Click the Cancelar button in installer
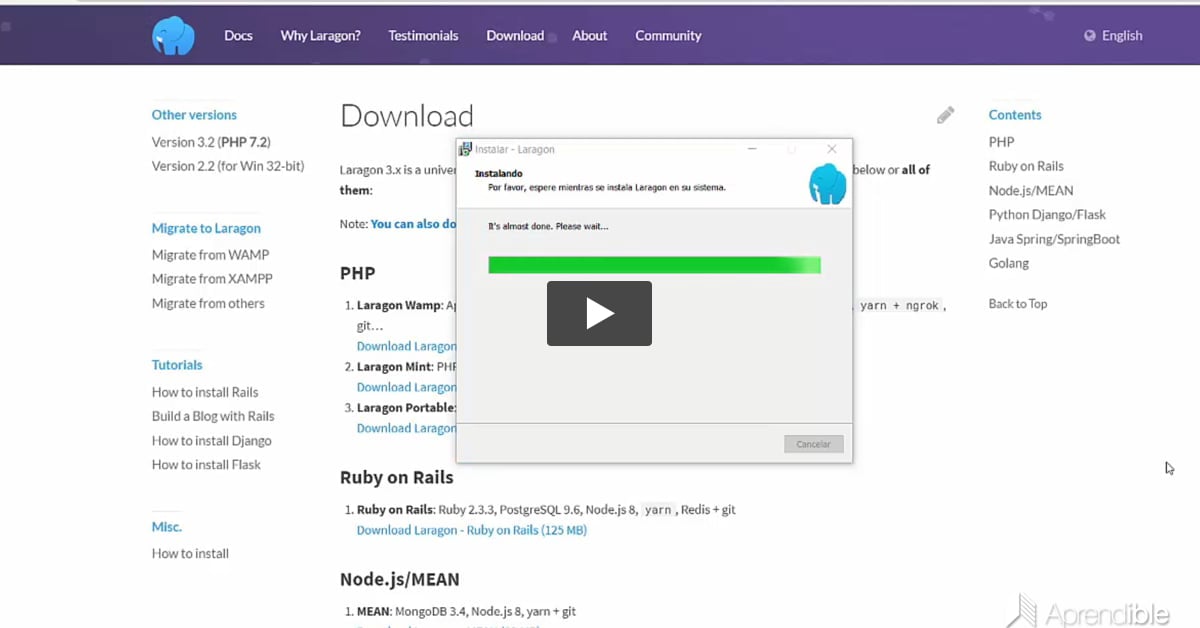The width and height of the screenshot is (1200, 628). click(813, 444)
